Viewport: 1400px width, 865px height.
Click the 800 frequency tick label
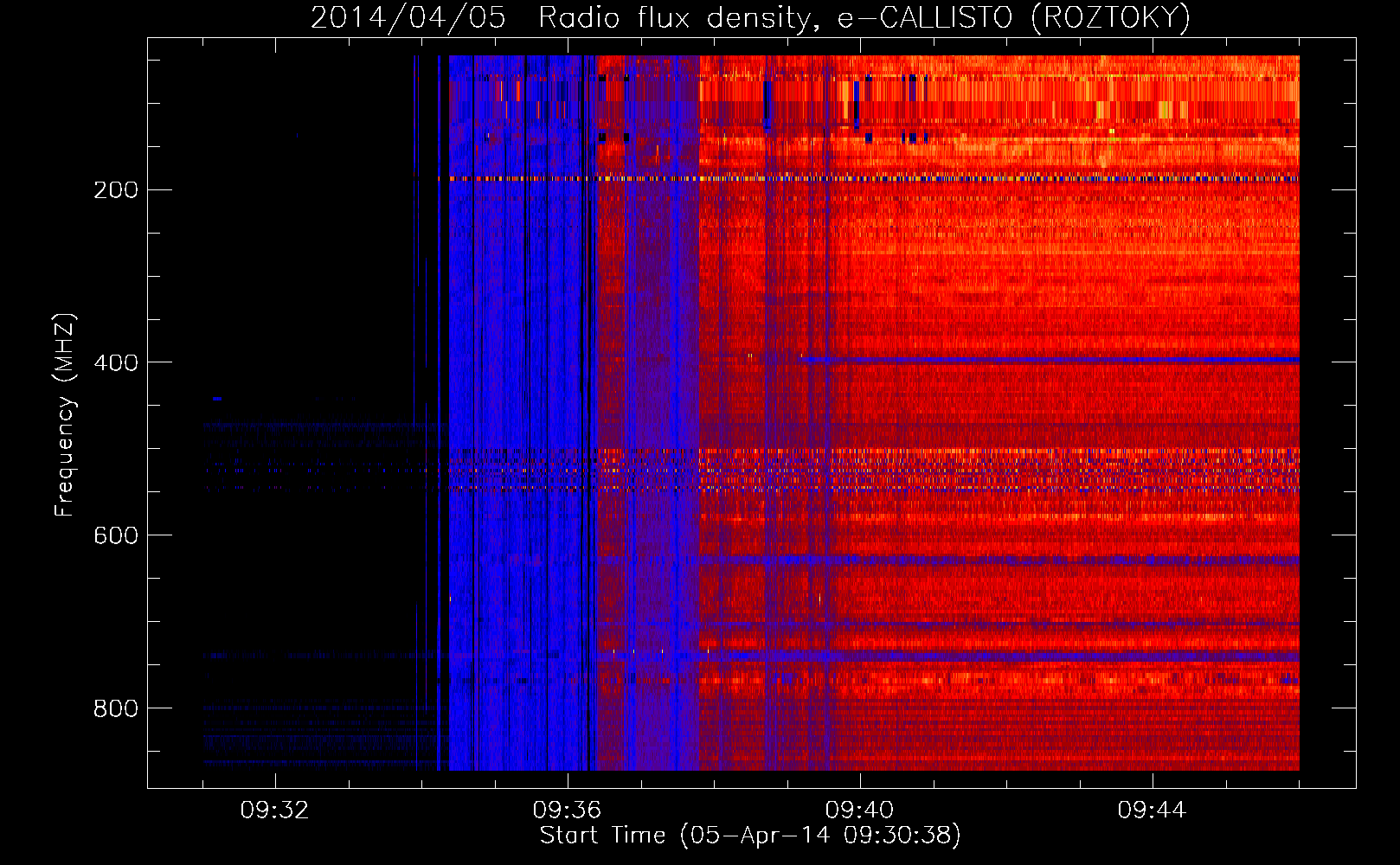[x=116, y=708]
